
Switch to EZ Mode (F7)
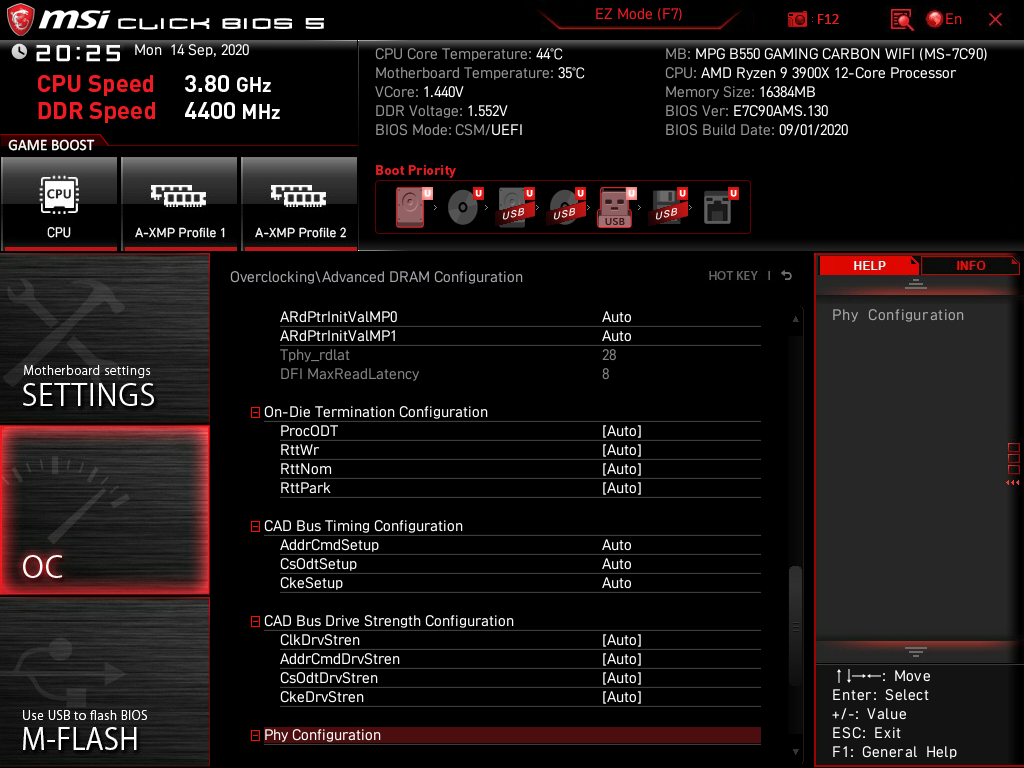(x=638, y=14)
